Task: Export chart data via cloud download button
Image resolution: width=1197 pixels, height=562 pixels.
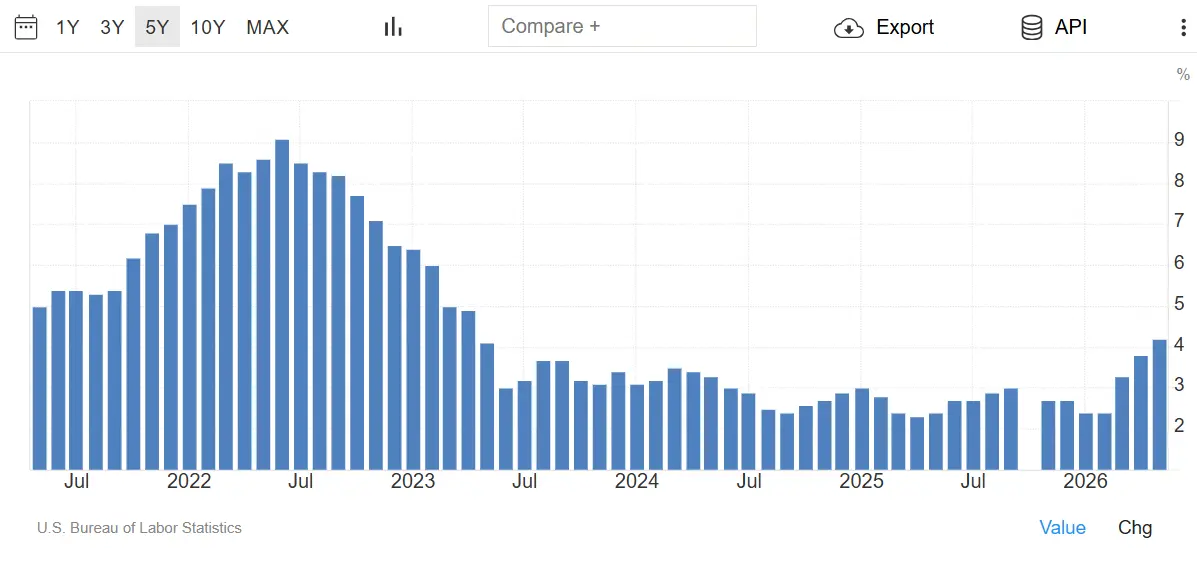Action: point(884,27)
